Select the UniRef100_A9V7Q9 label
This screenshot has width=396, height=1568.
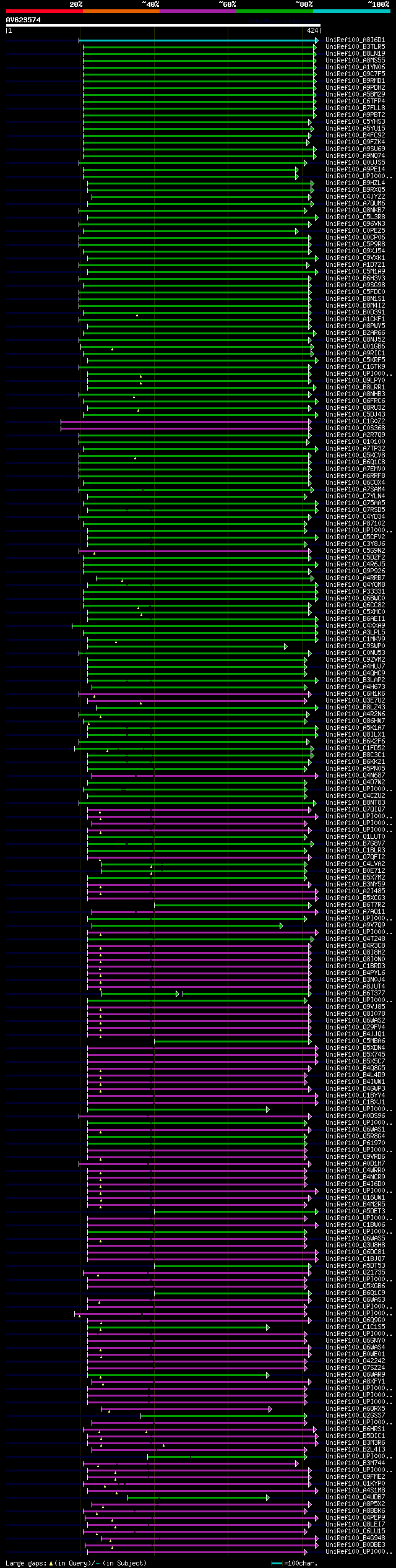tap(355, 925)
